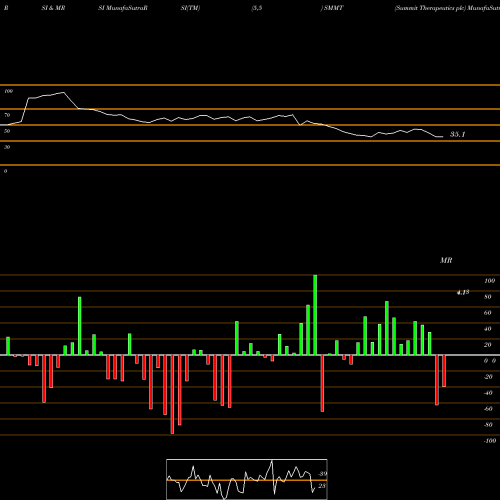
Task: Click the MR right-axis label '-80'
Action: click(488, 425)
